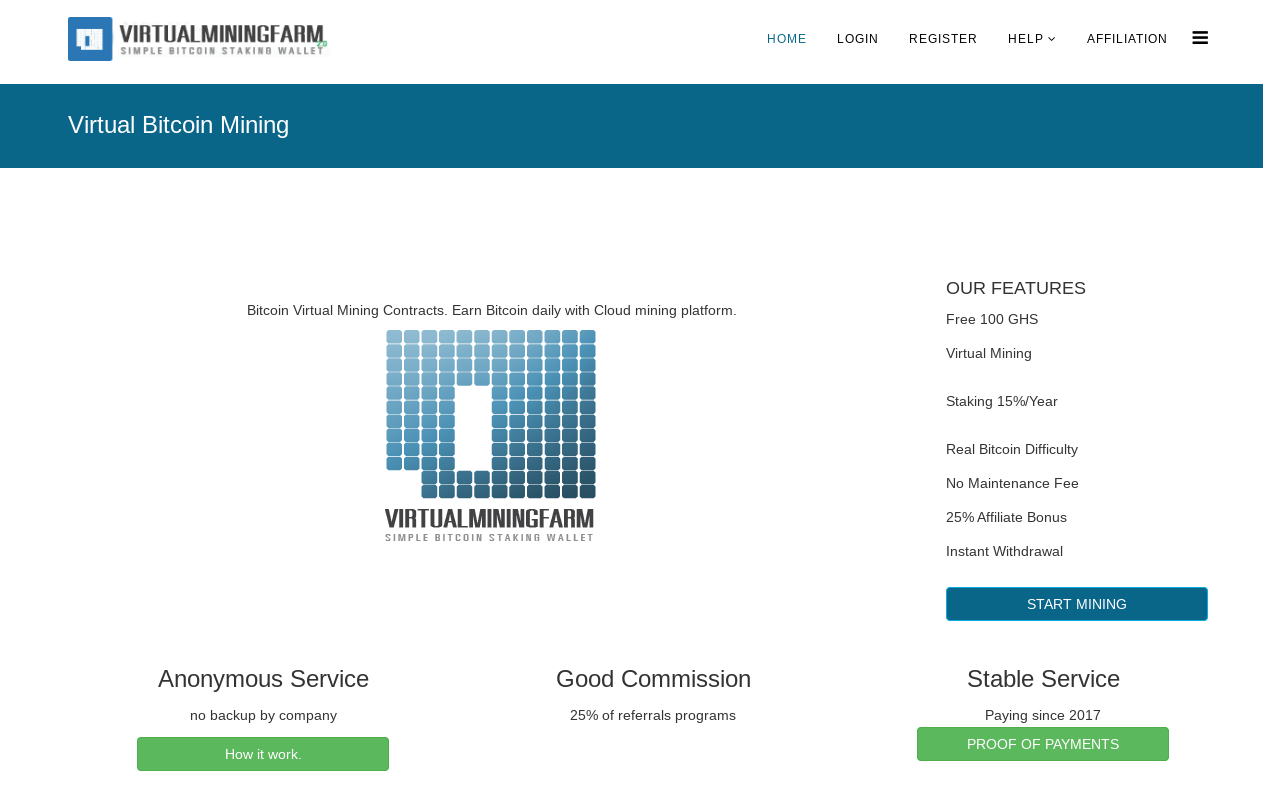
Task: Select the Virtual Mining feature text
Action: pyautogui.click(x=989, y=354)
